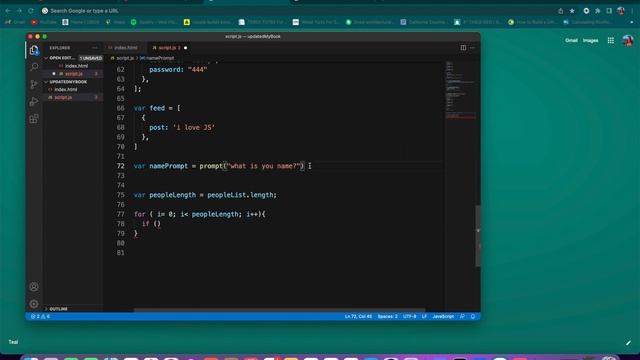This screenshot has width=640, height=360.
Task: Click the browser Back arrow
Action: click(8, 11)
